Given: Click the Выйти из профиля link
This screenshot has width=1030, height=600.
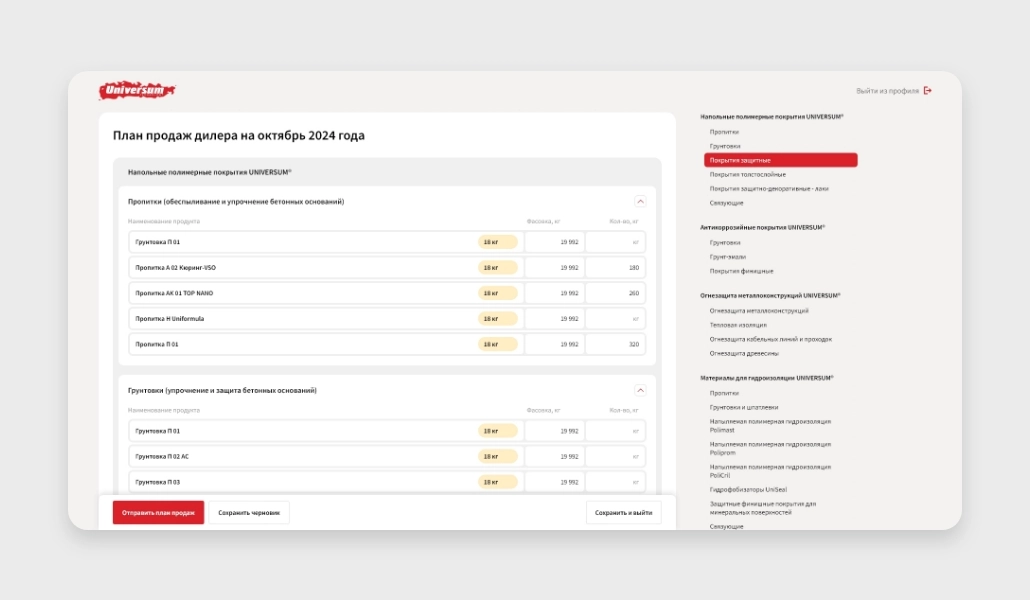Looking at the screenshot, I should 887,91.
